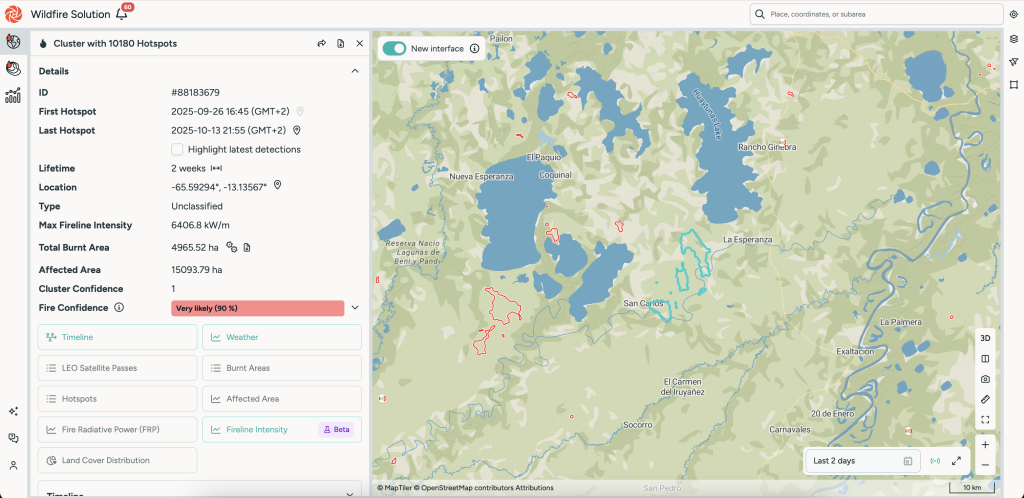The image size is (1024, 498).
Task: Take a map screenshot with camera icon
Action: point(985,379)
